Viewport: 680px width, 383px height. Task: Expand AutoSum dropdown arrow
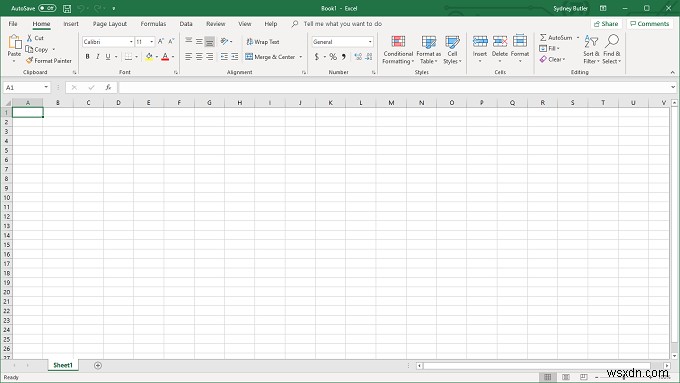click(578, 38)
